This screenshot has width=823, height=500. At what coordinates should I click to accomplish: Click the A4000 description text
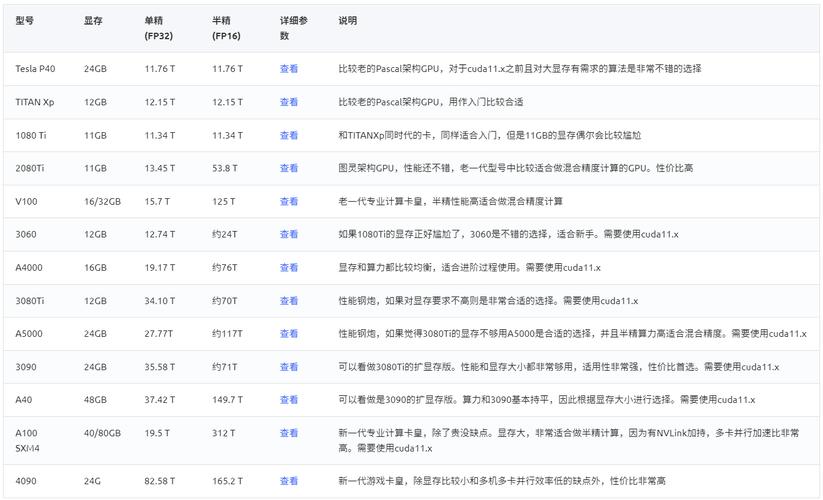pyautogui.click(x=469, y=268)
